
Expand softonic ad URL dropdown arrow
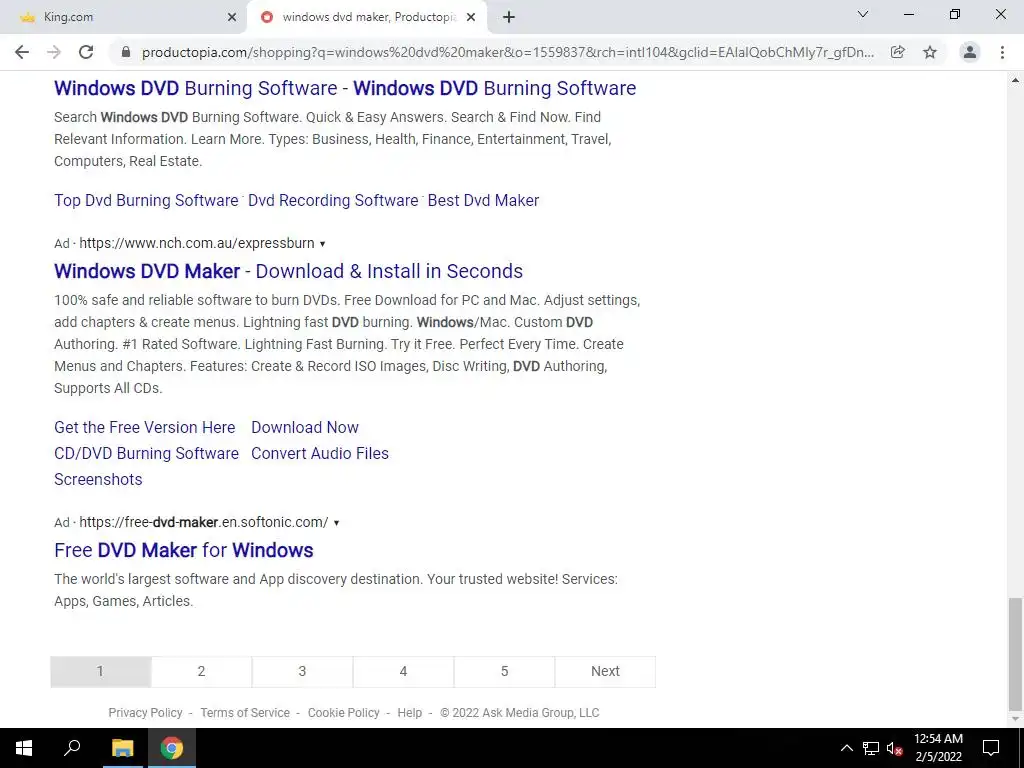pos(336,522)
